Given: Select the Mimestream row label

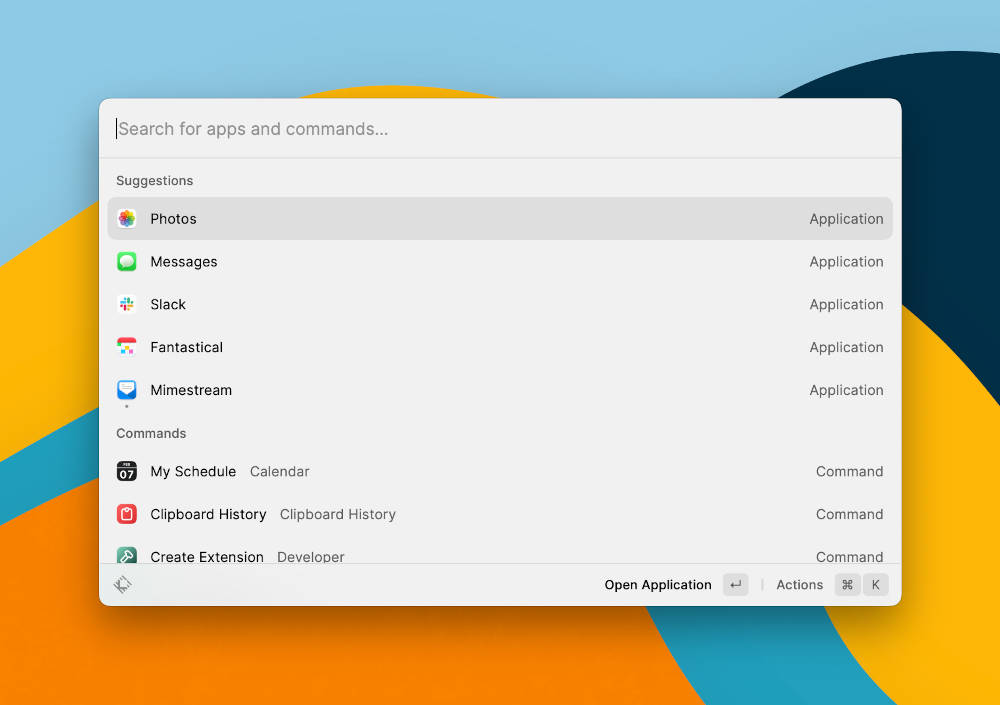Looking at the screenshot, I should coord(191,390).
